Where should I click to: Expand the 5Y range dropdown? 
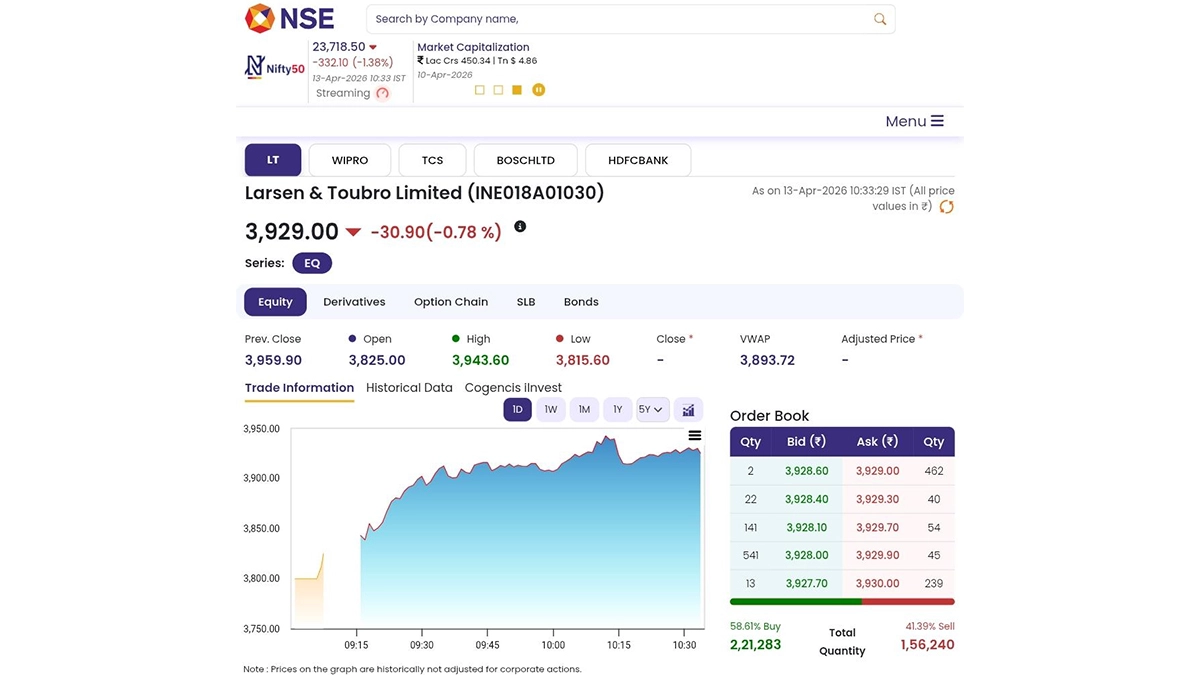click(651, 410)
